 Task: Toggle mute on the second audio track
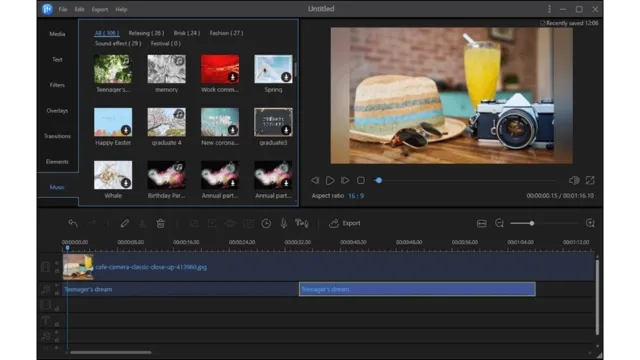57,333
